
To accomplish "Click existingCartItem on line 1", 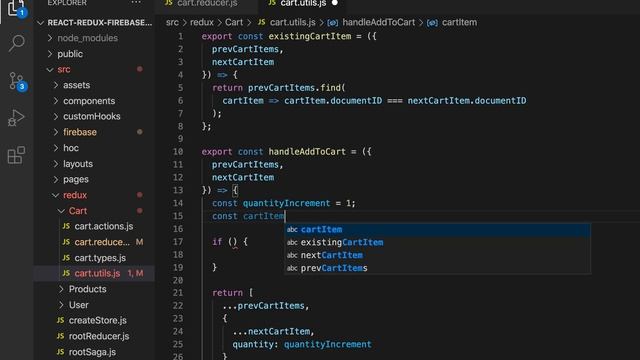I will (x=309, y=36).
